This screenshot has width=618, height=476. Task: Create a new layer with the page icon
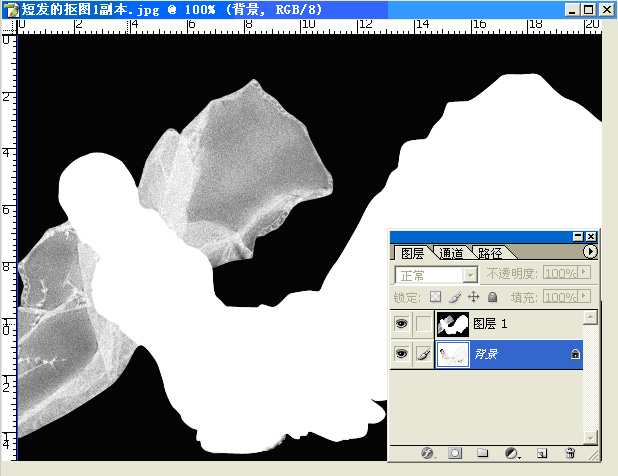pos(542,453)
